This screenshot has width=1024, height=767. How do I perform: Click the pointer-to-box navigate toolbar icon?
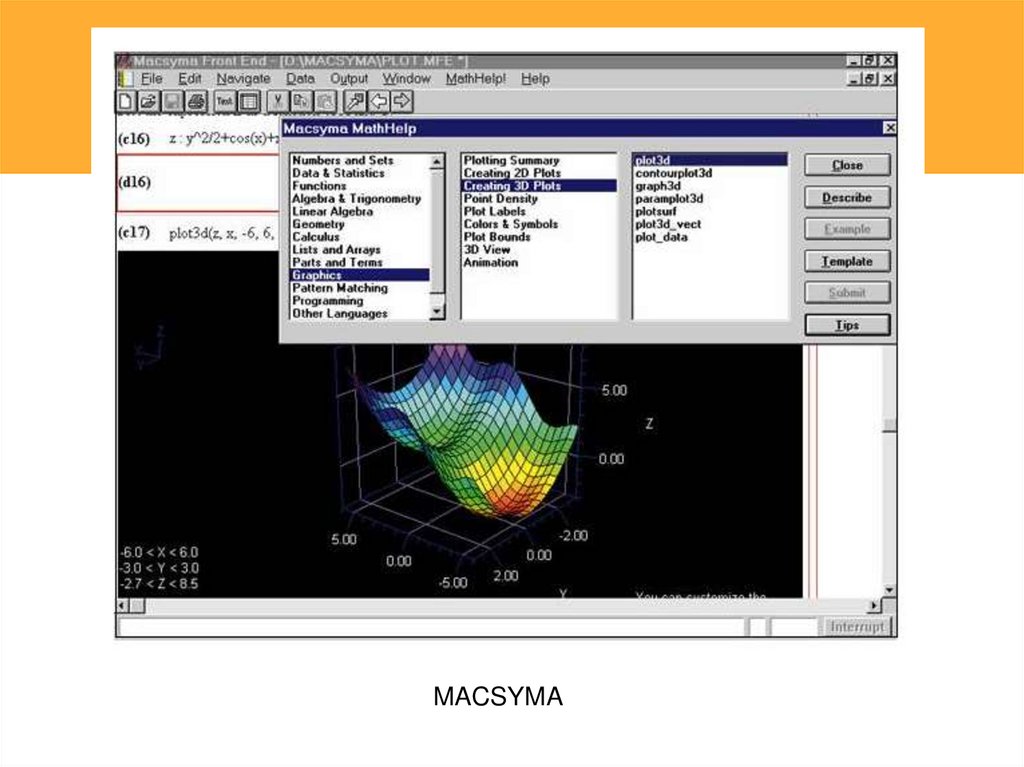pyautogui.click(x=355, y=101)
